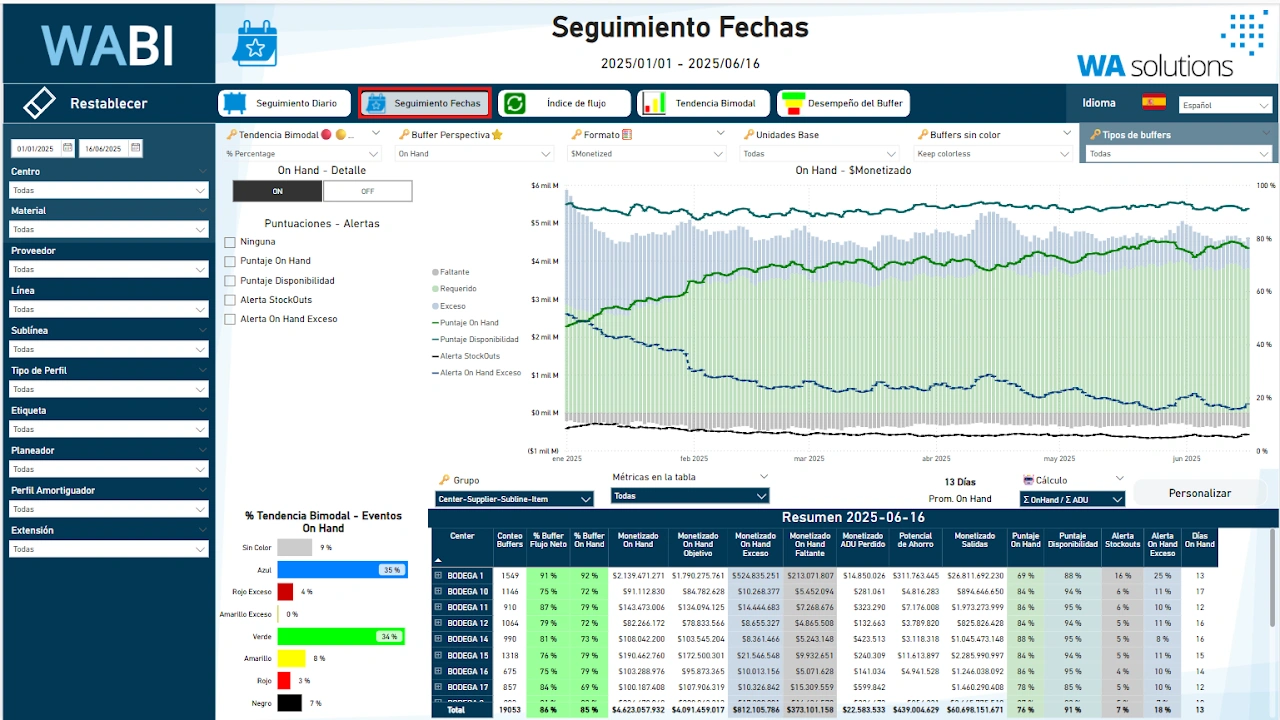Open calendar picker for start date 01/01/2025

click(67, 148)
